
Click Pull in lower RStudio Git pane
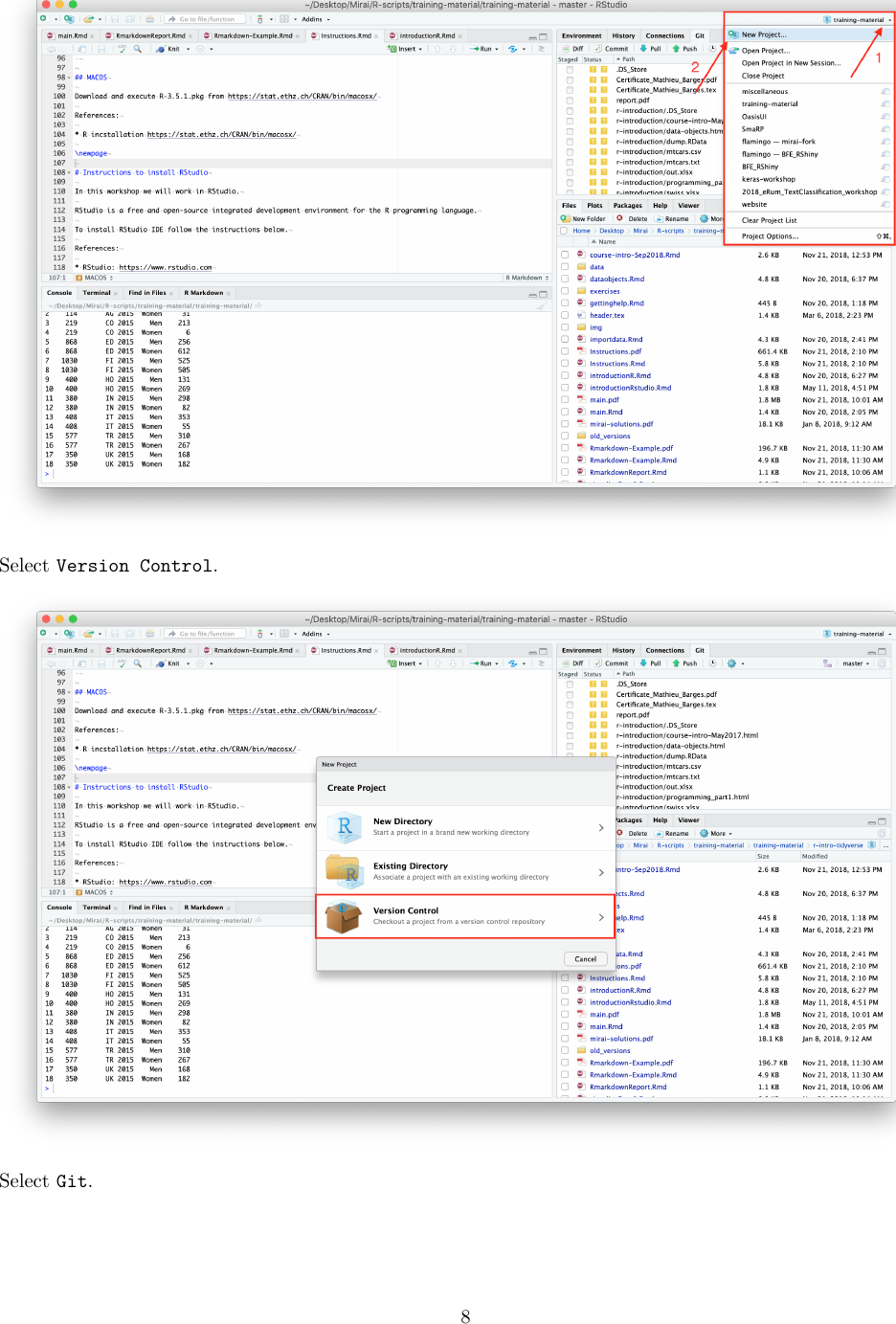click(x=651, y=662)
